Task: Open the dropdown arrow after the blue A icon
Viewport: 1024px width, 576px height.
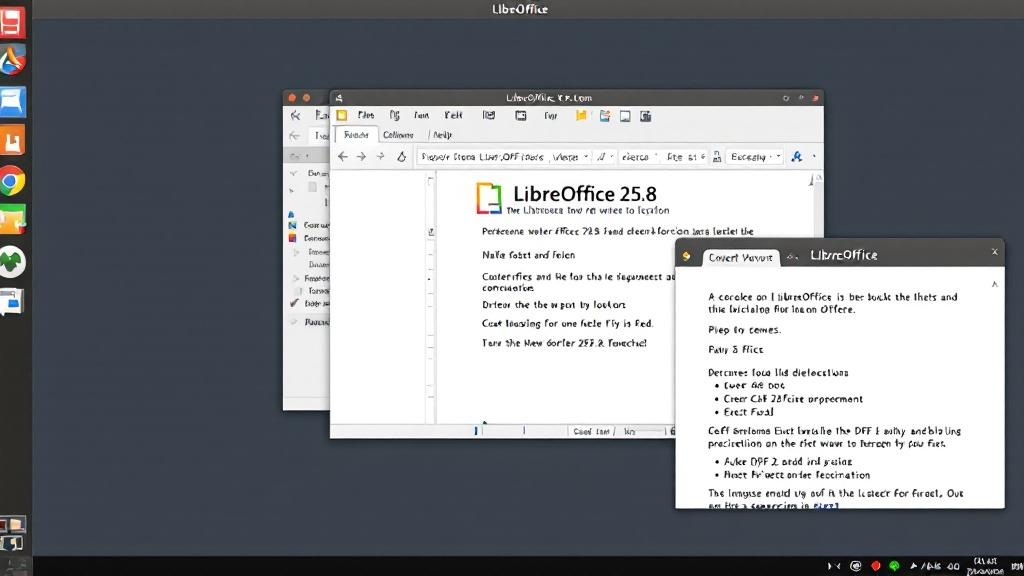Action: coord(814,157)
